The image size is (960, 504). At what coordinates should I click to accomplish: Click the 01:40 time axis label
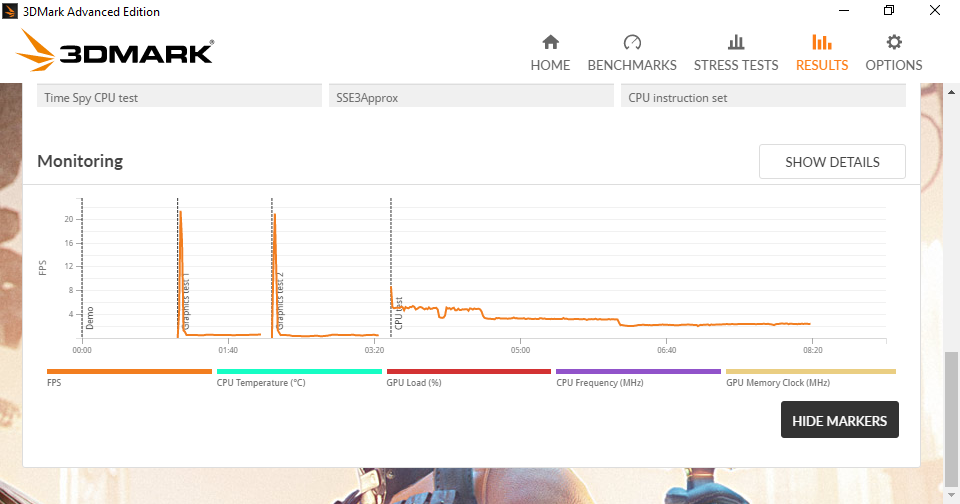click(x=228, y=350)
